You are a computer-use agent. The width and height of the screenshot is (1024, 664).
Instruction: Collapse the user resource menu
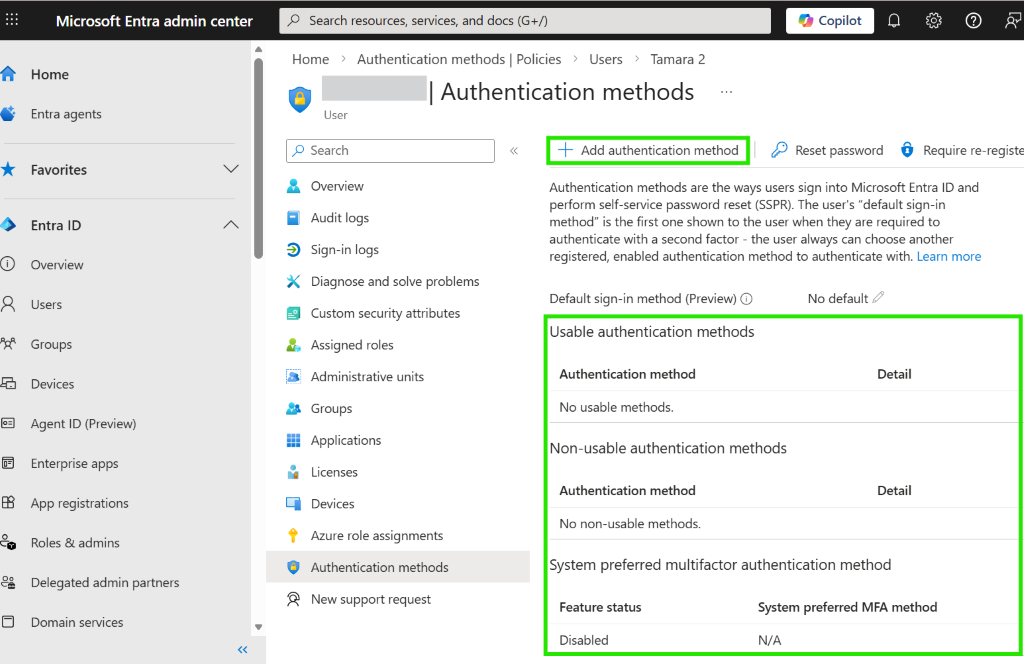click(514, 151)
